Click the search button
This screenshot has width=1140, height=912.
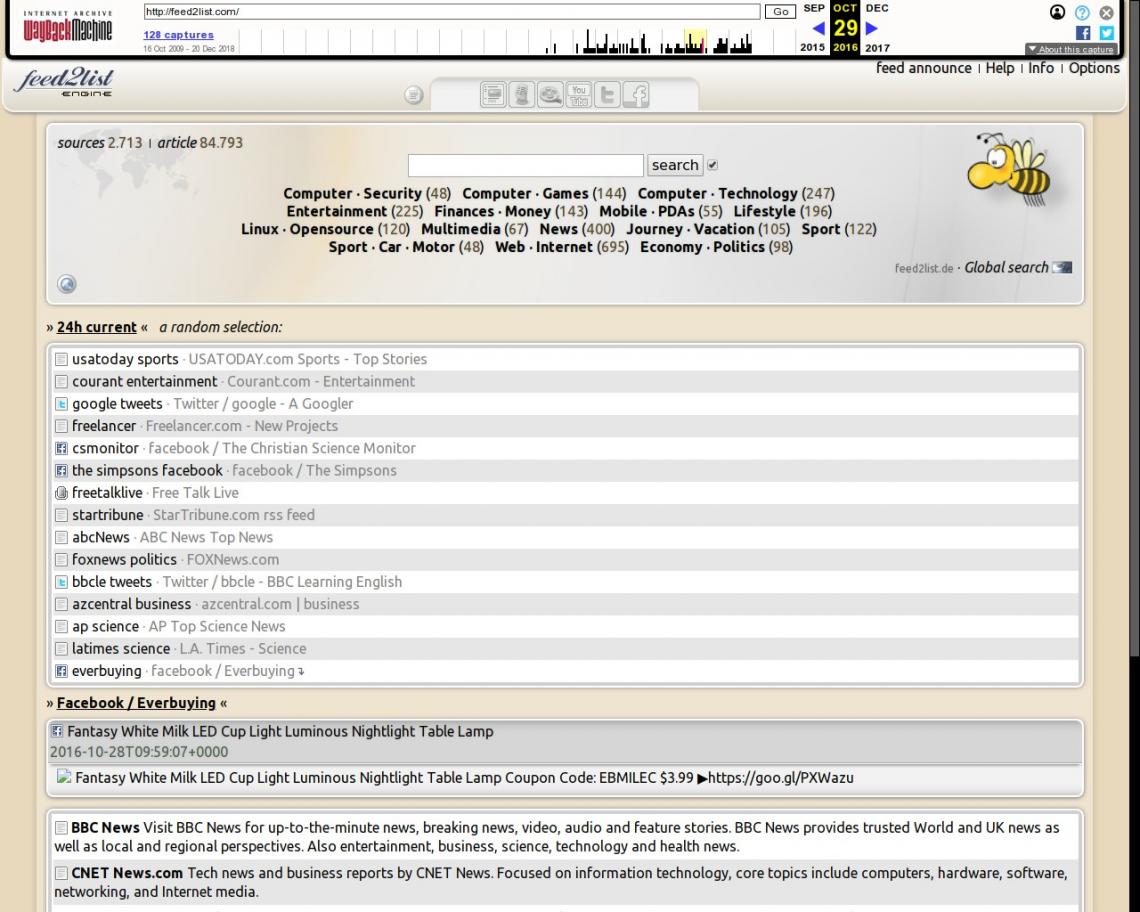tap(675, 165)
